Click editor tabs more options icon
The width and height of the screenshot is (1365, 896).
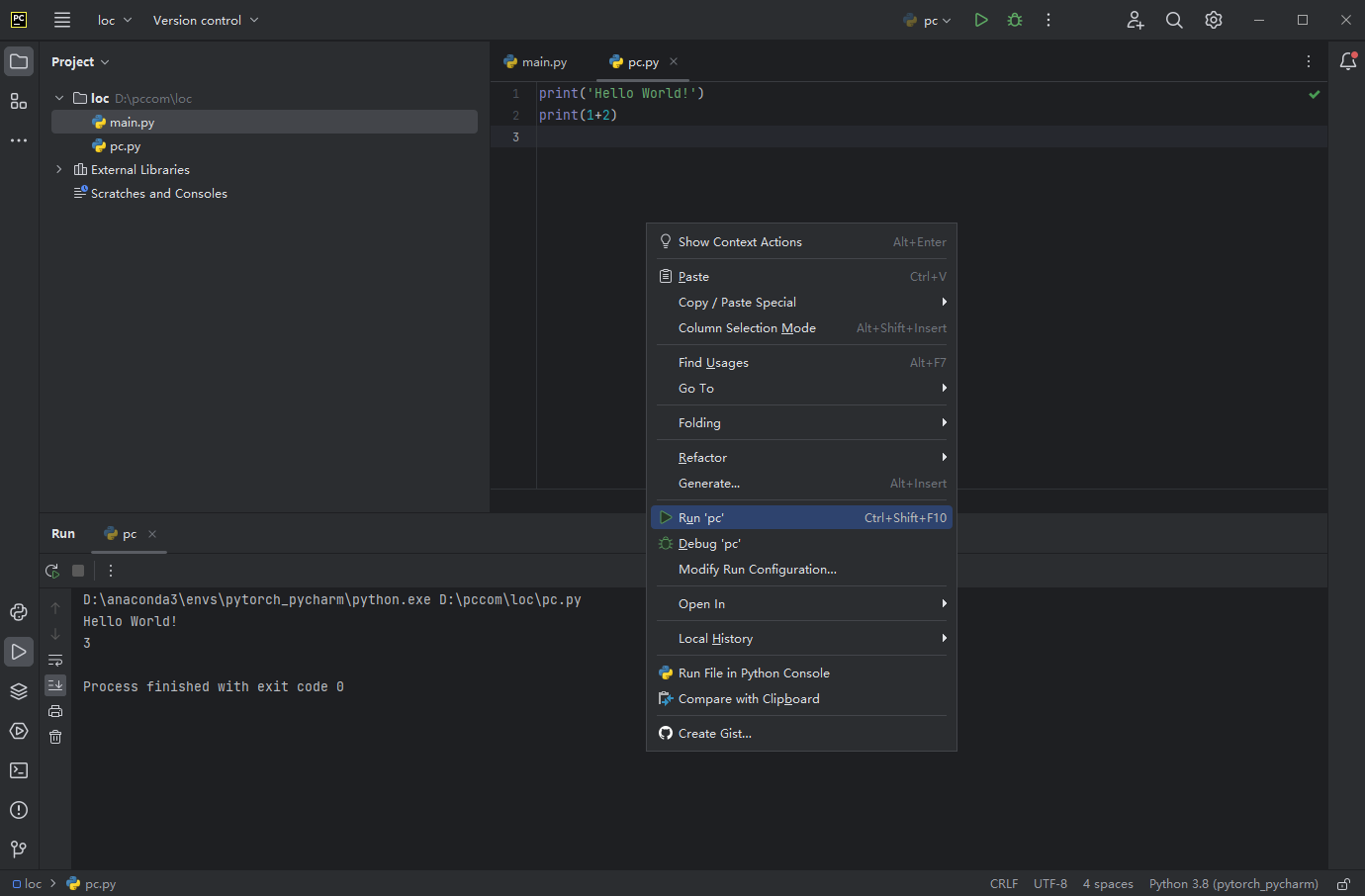click(1309, 61)
